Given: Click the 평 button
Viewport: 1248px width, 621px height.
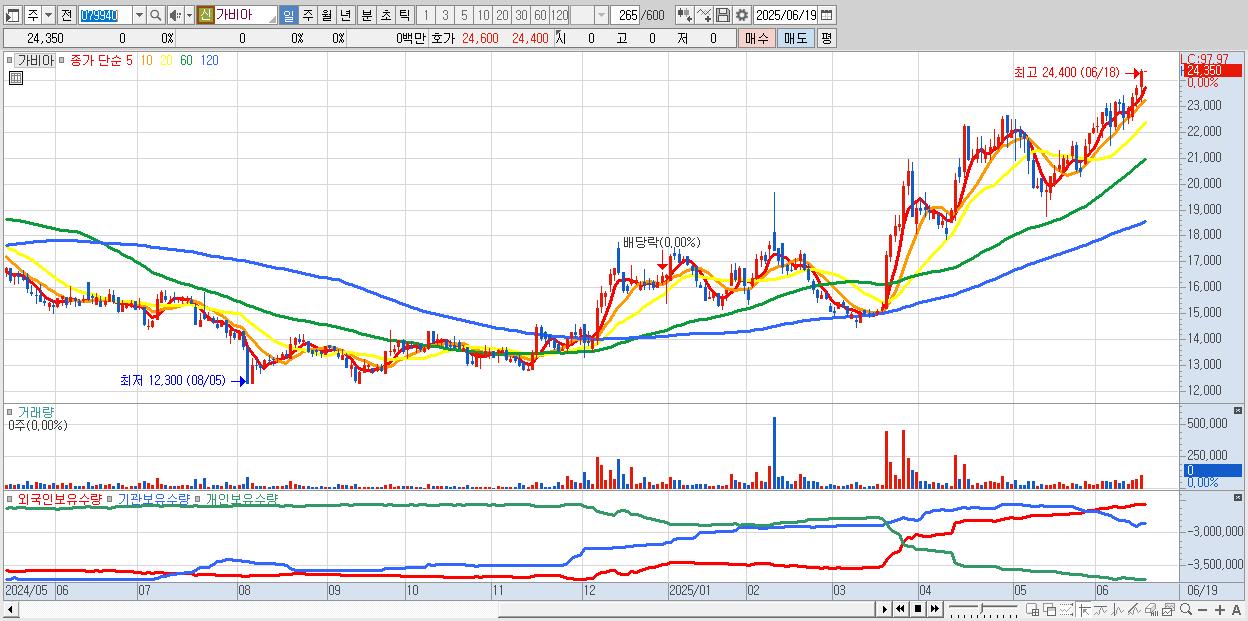Looking at the screenshot, I should click(x=826, y=38).
